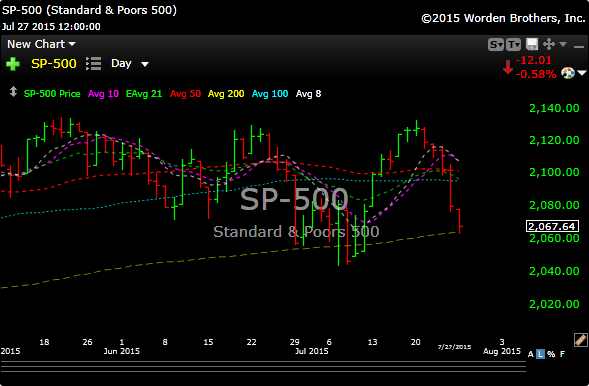Click the Avg 8 legend label
This screenshot has width=589, height=386.
coord(308,94)
